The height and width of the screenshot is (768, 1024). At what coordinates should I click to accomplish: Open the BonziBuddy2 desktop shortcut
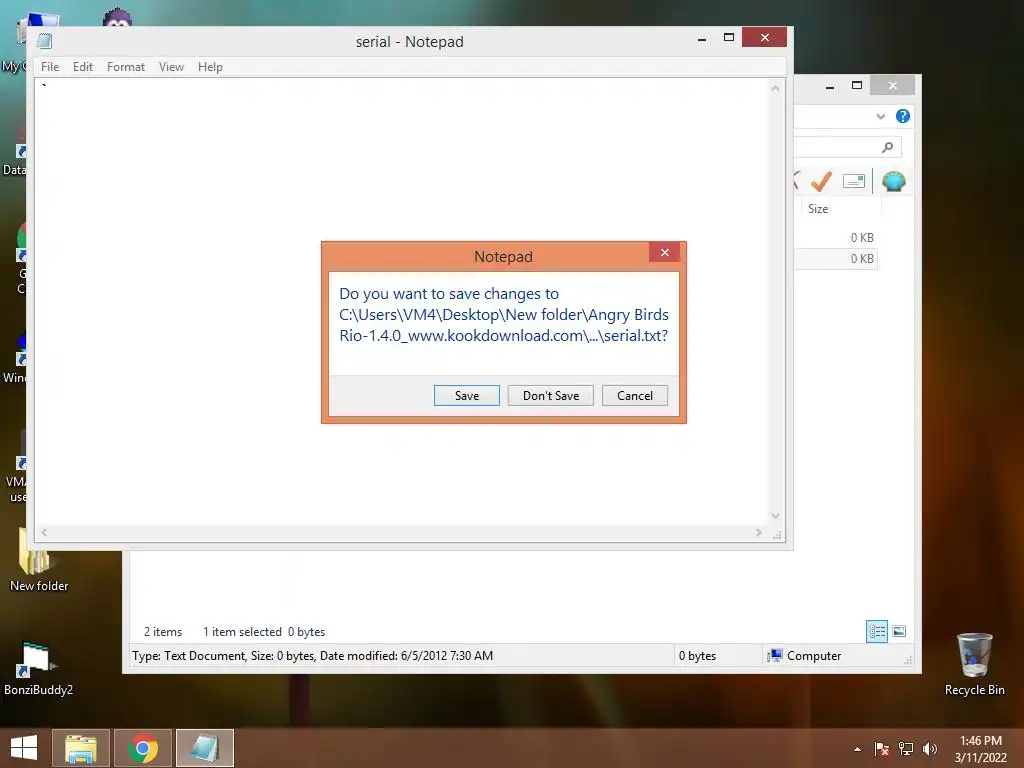click(x=38, y=667)
